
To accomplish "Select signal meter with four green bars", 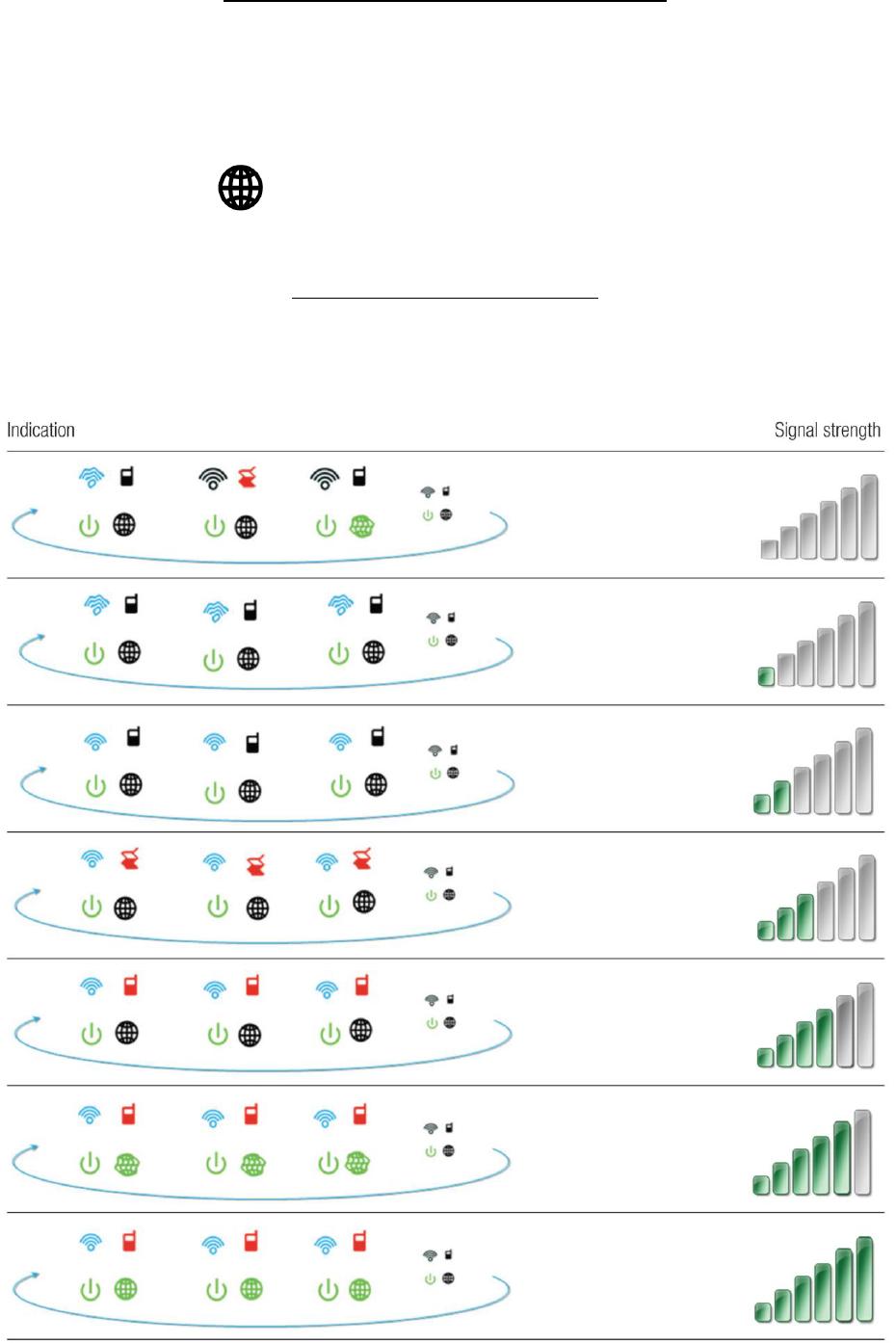I will [816, 1025].
